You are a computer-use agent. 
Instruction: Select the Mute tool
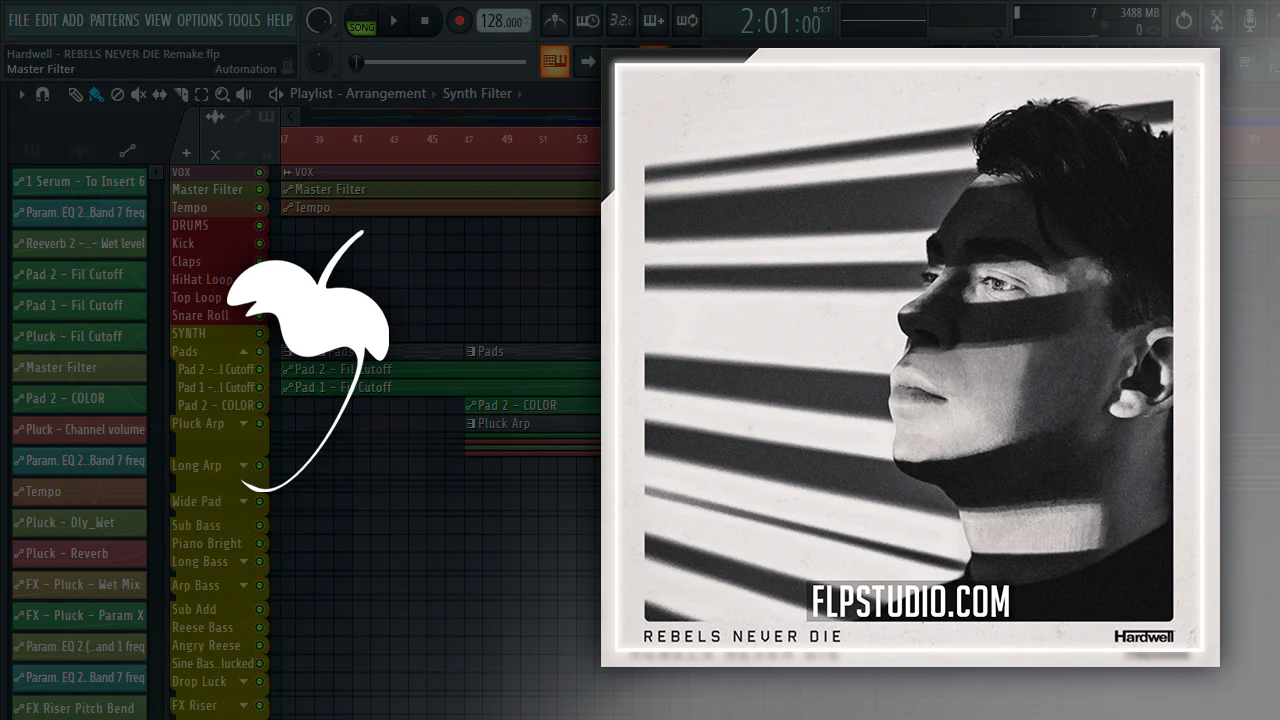click(x=138, y=94)
